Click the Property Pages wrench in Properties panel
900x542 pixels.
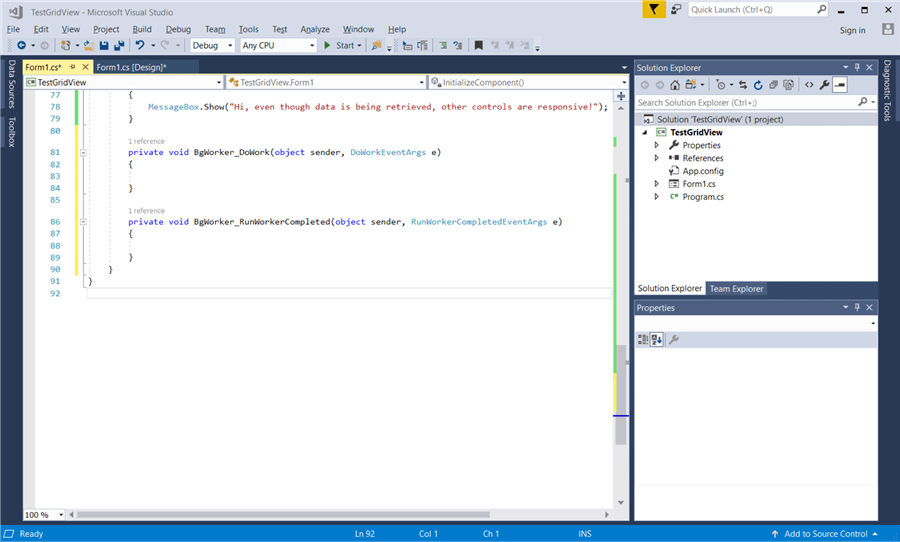point(674,340)
